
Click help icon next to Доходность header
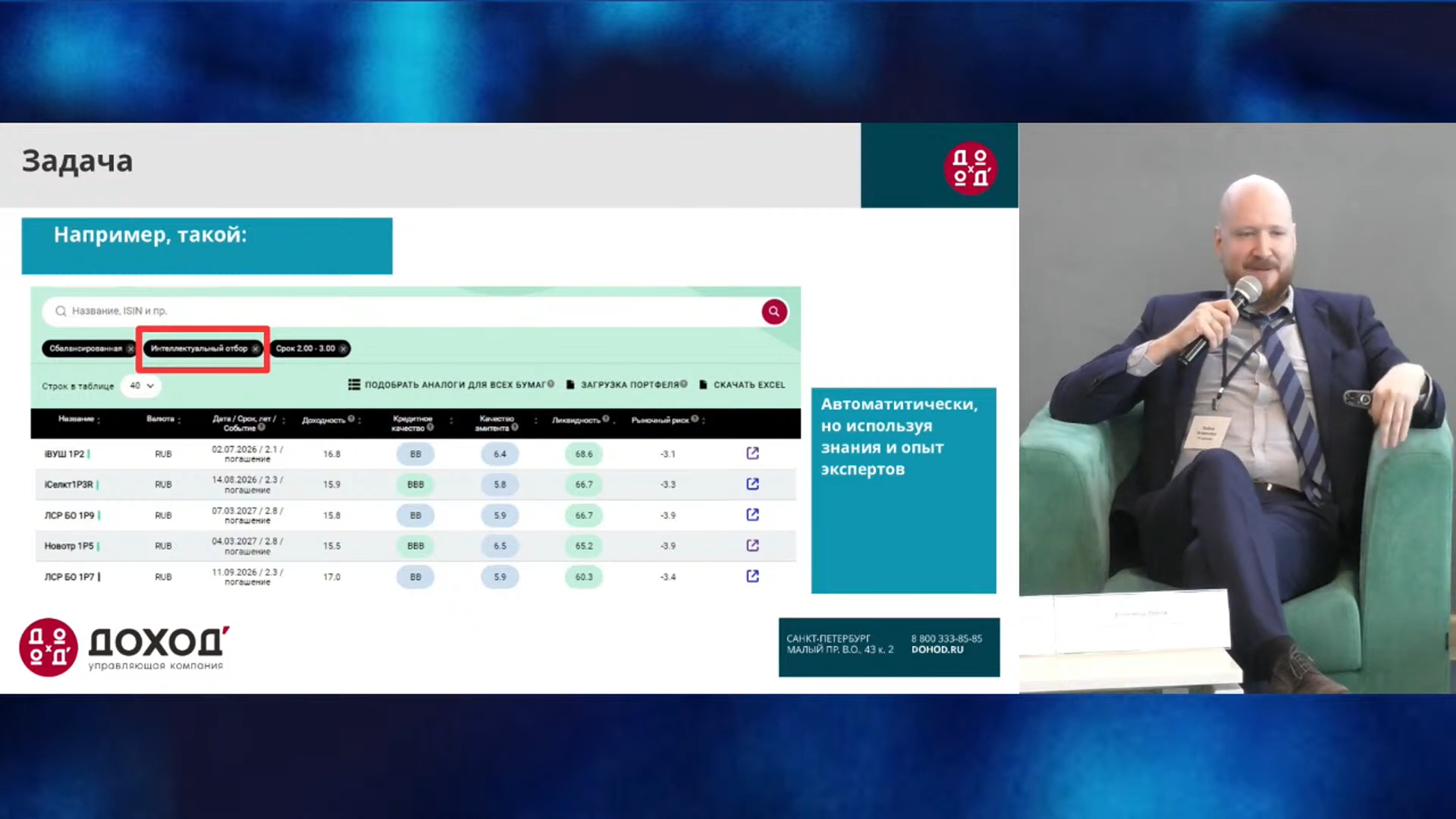coord(351,419)
